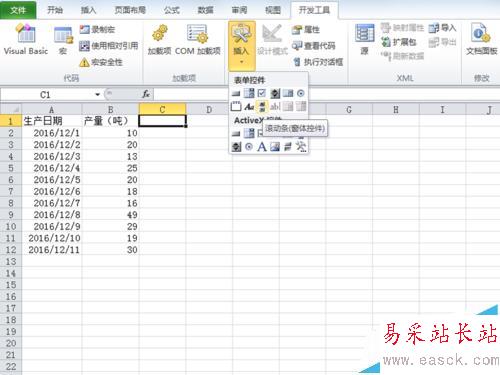Select column B header
Viewport: 500px width, 375px height.
[x=110, y=109]
